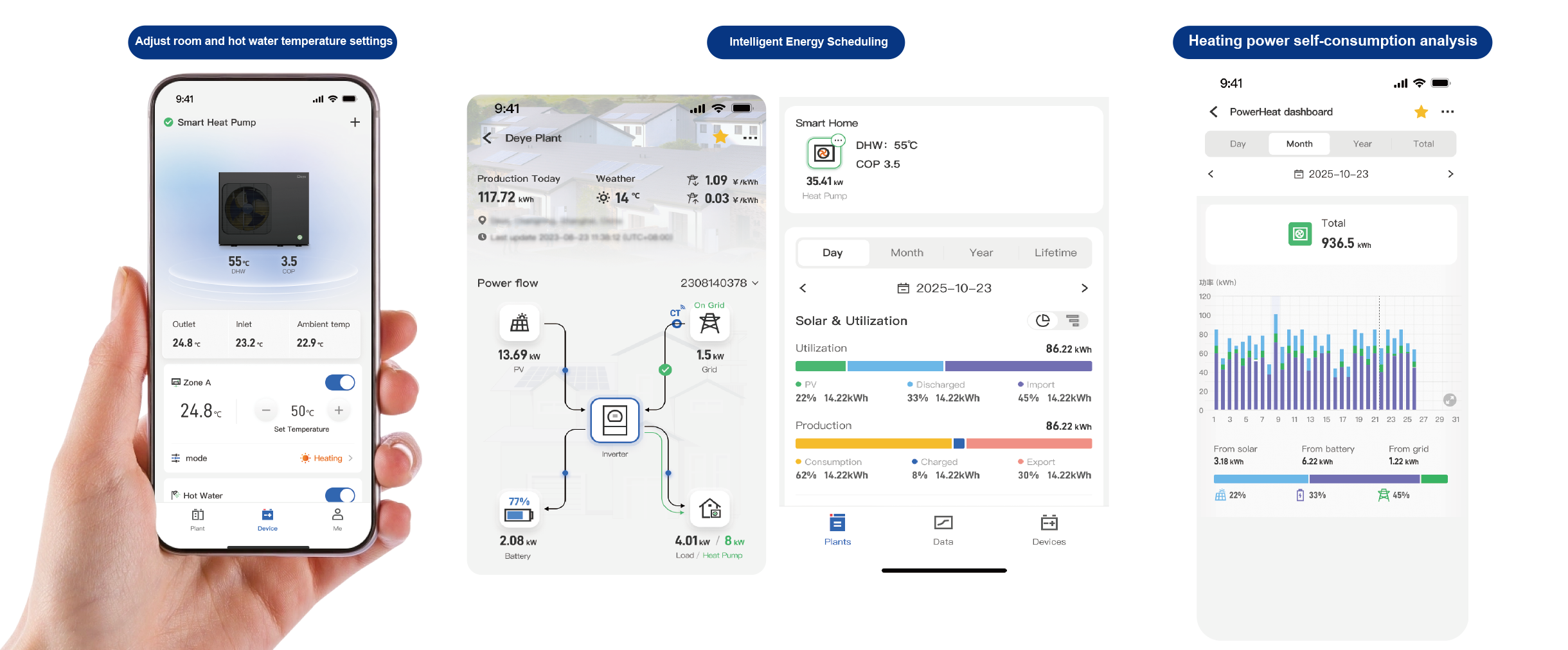Click the purple Import segment of Utilization bar
1568x650 pixels.
click(1018, 366)
